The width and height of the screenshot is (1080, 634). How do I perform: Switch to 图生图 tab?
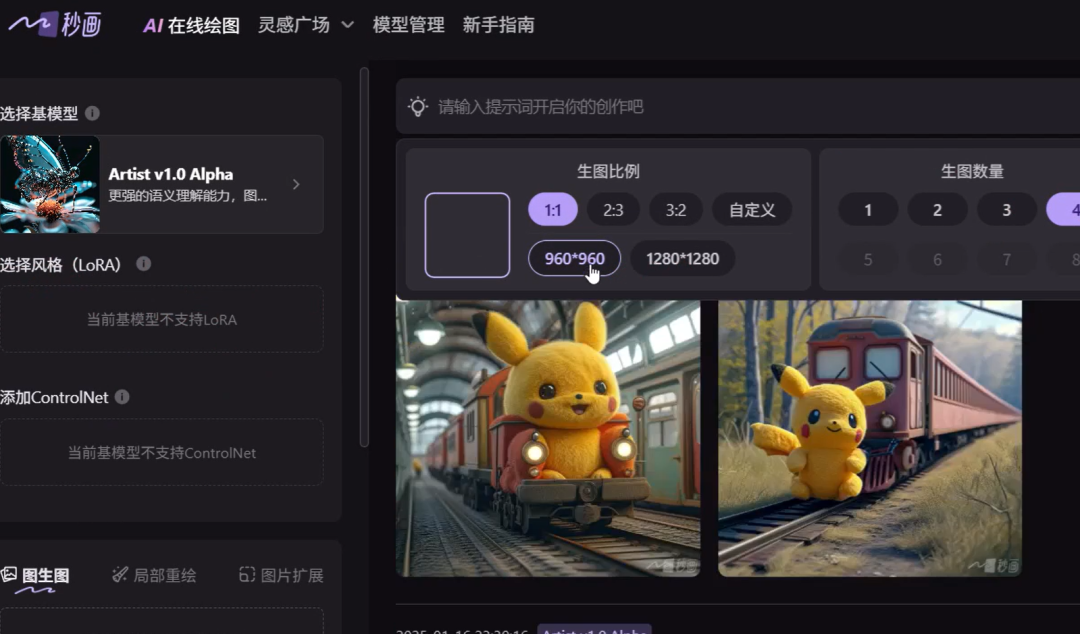(36, 576)
